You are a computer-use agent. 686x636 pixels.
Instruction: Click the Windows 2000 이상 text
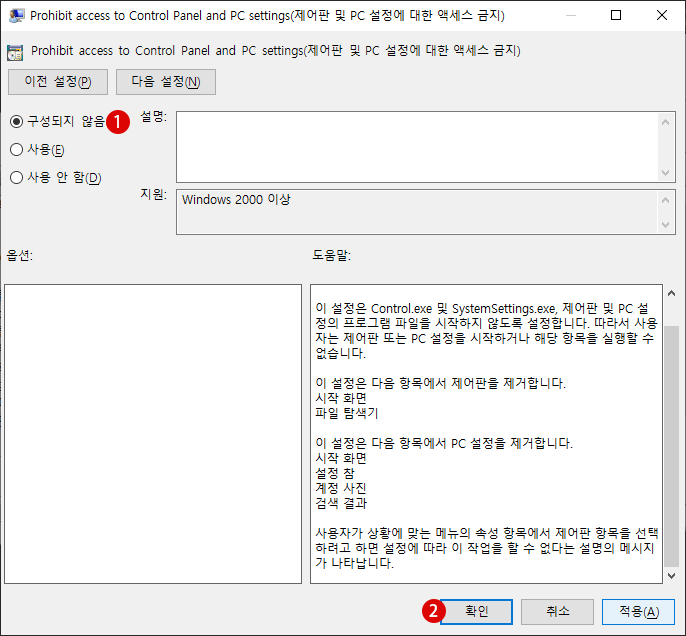click(236, 199)
